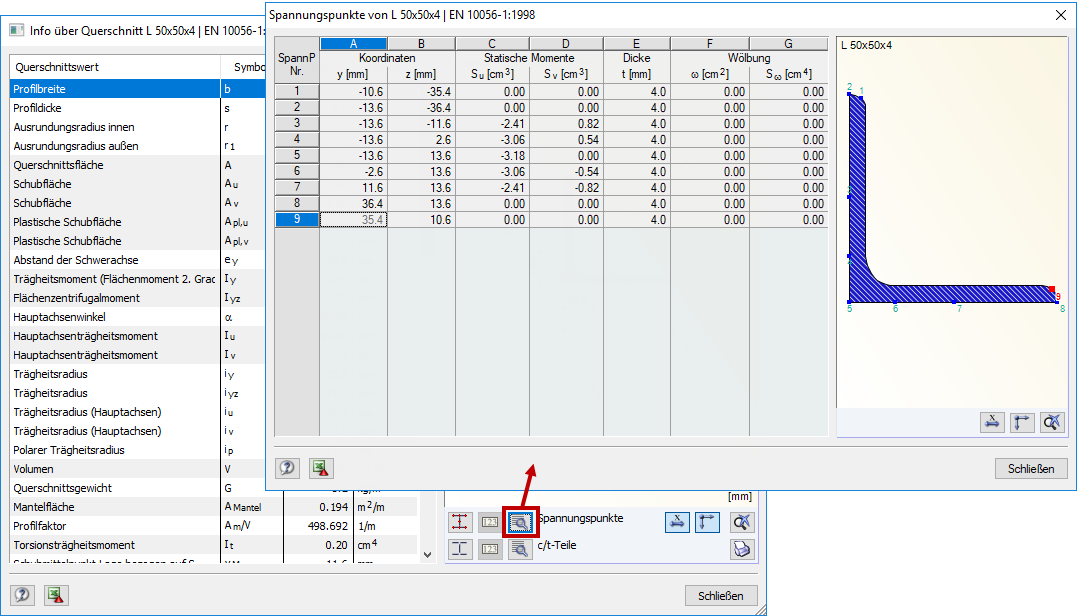This screenshot has width=1081, height=616.
Task: Click the Querschnittswert column header
Action: click(x=114, y=67)
